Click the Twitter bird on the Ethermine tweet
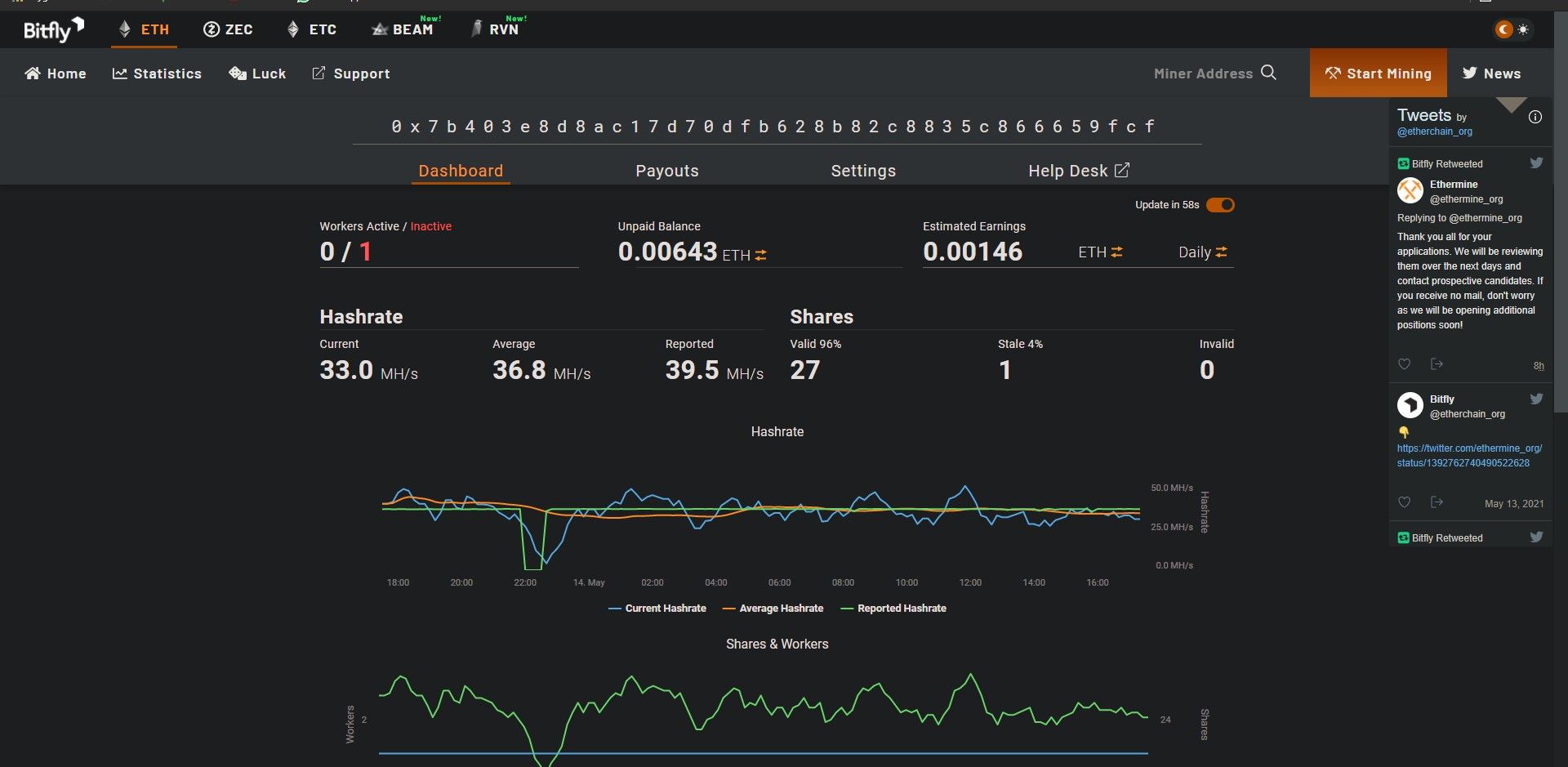The image size is (1568, 767). pyautogui.click(x=1536, y=163)
